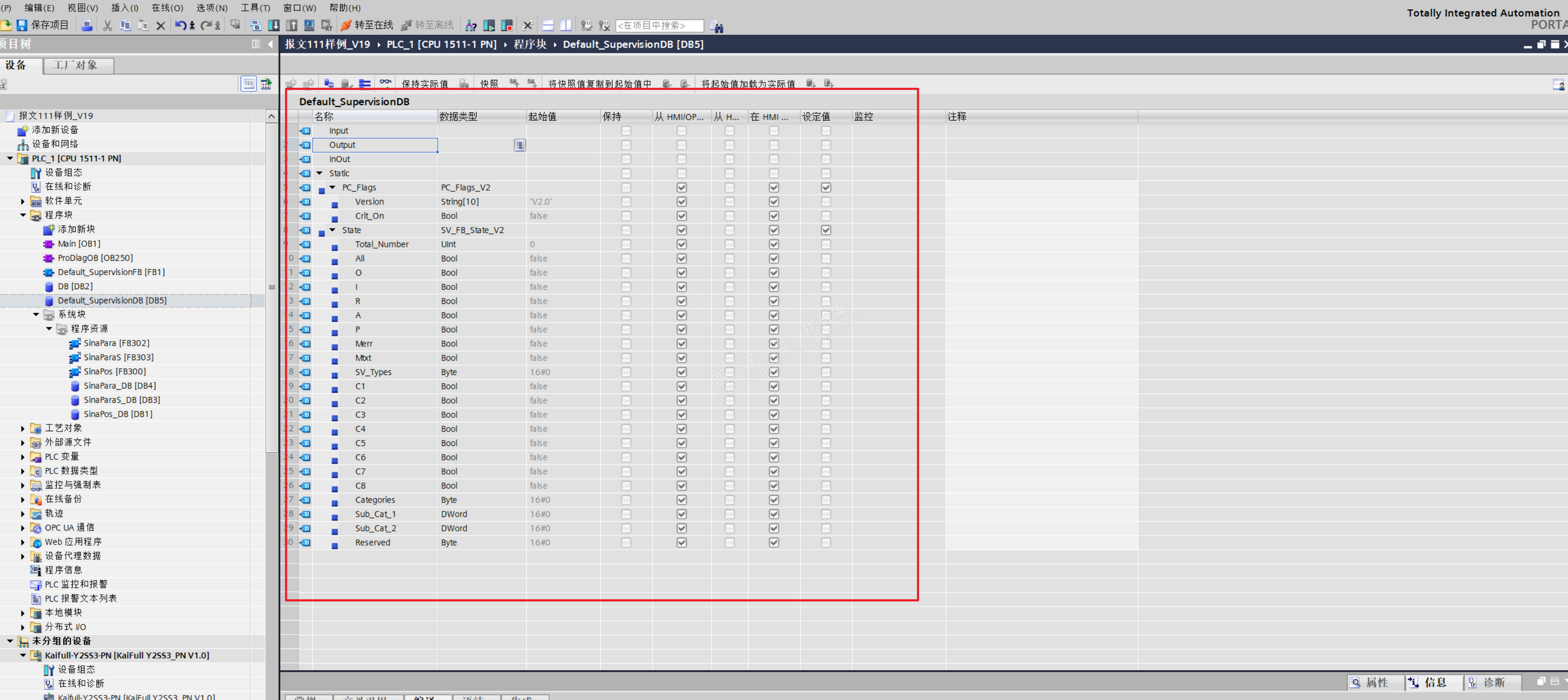
Task: Open the 在线(O) menu
Action: point(167,8)
